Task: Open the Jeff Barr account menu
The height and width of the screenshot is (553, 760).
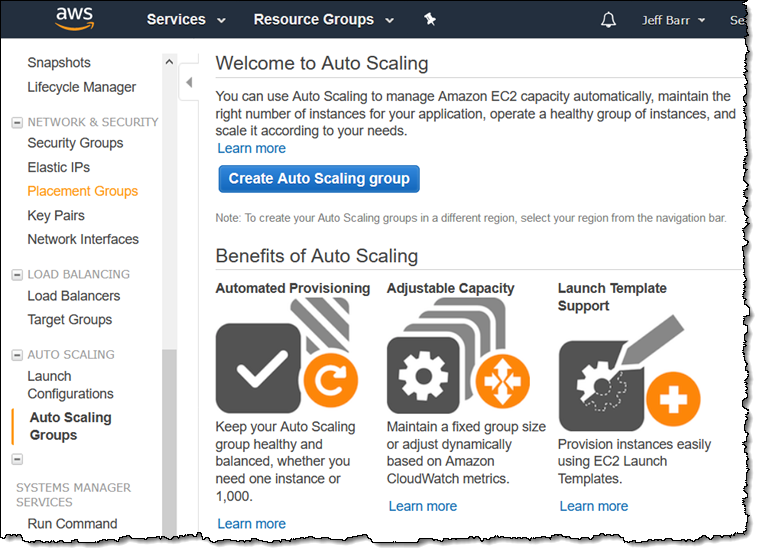Action: 674,20
